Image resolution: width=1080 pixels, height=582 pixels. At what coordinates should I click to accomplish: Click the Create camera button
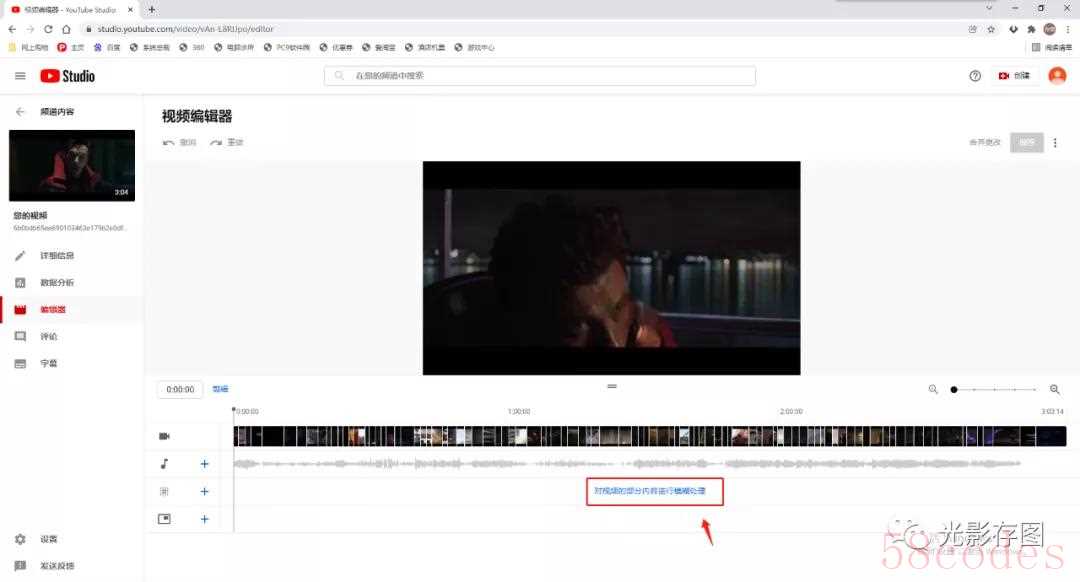1014,76
